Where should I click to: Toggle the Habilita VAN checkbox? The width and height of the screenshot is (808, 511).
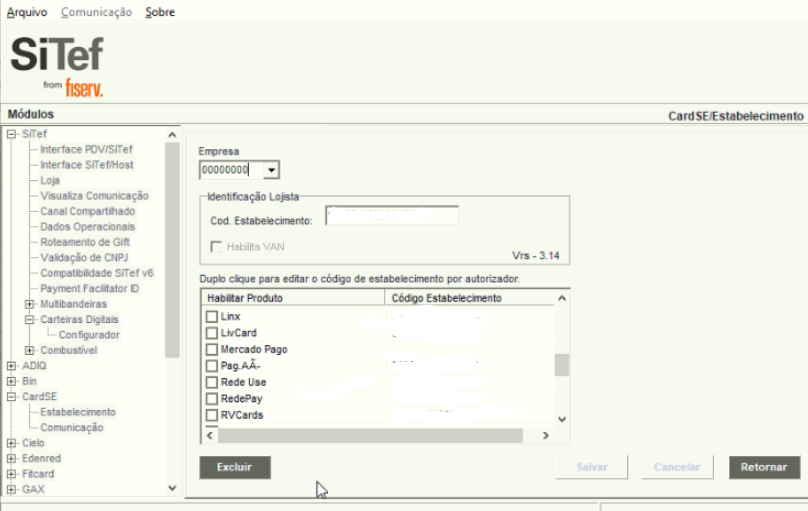click(x=216, y=247)
